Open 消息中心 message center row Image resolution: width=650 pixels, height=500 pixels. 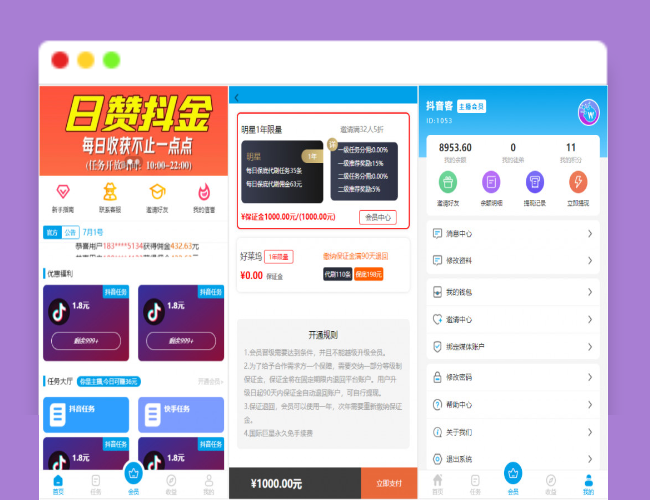click(x=512, y=234)
